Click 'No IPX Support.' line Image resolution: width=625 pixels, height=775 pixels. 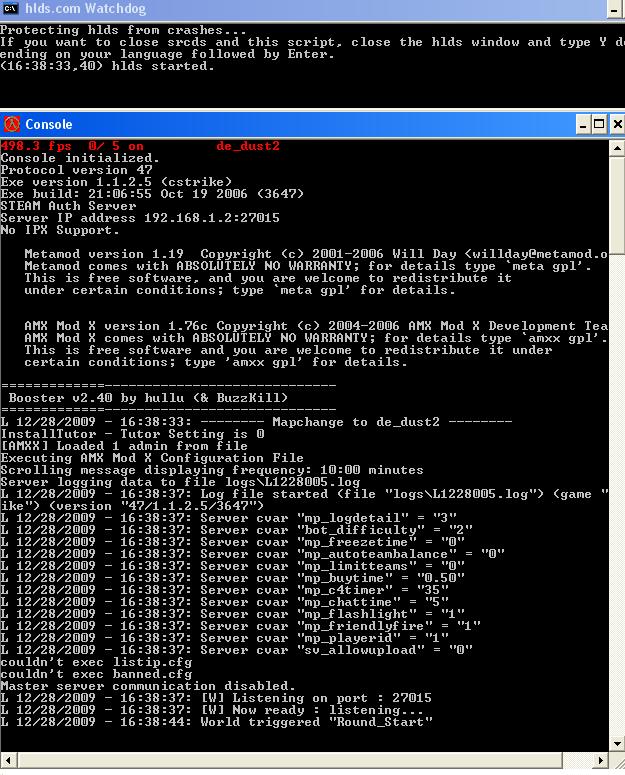click(x=60, y=230)
